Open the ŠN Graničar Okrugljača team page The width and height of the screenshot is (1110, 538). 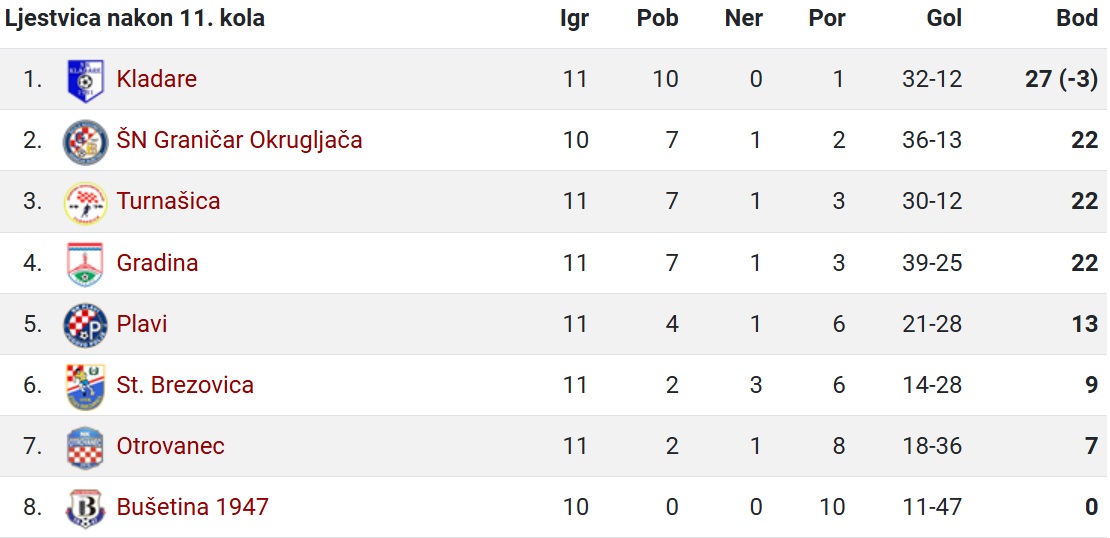point(239,140)
